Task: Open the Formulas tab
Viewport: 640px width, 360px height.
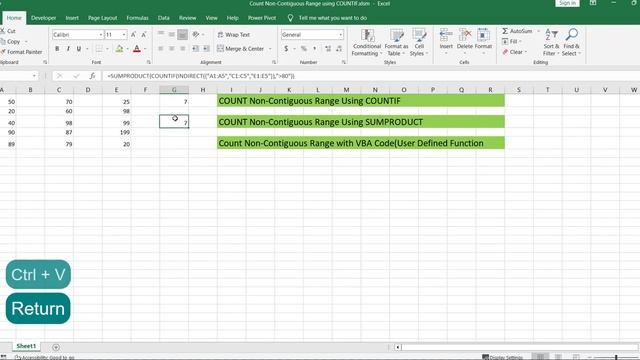Action: point(137,18)
